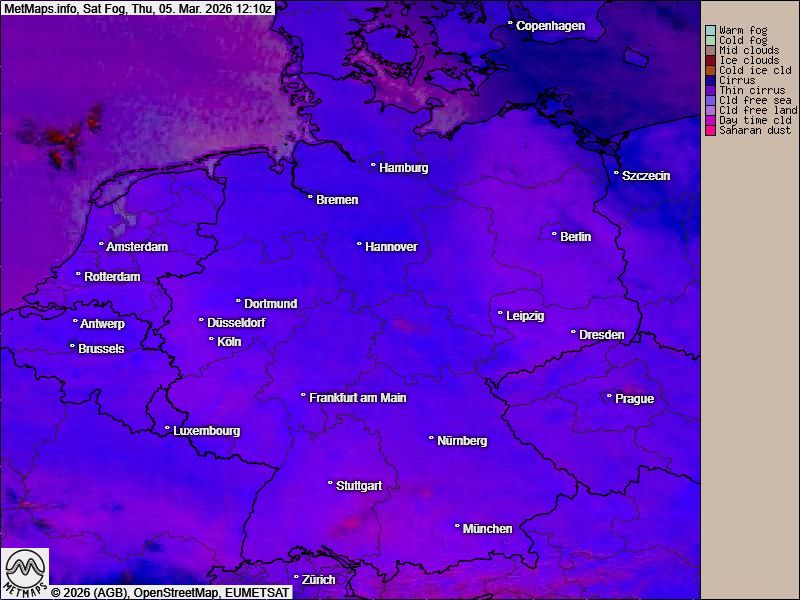Select the Copenhagen marker dot
The height and width of the screenshot is (600, 800).
(511, 23)
